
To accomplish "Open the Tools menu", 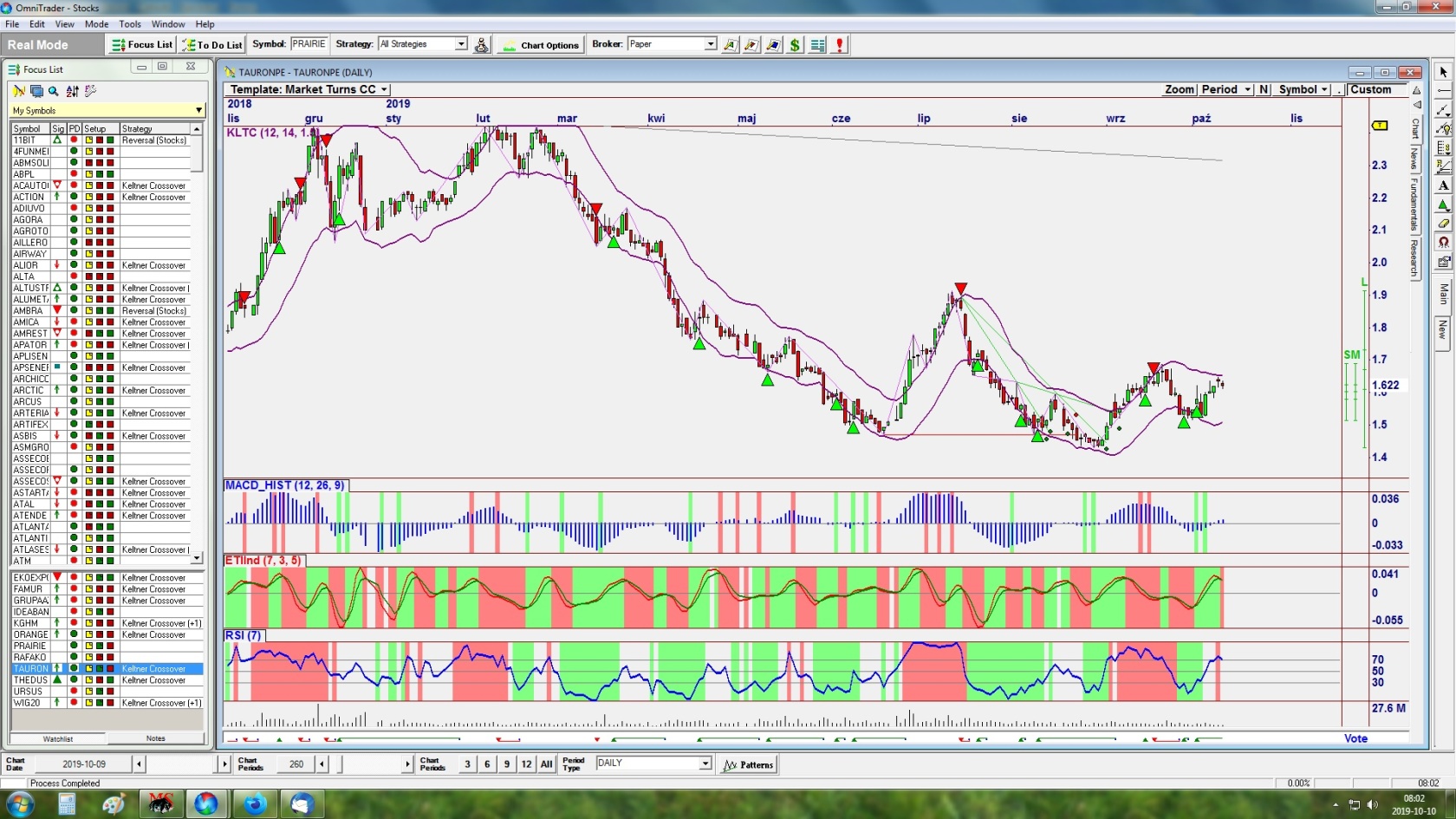I will coord(130,24).
